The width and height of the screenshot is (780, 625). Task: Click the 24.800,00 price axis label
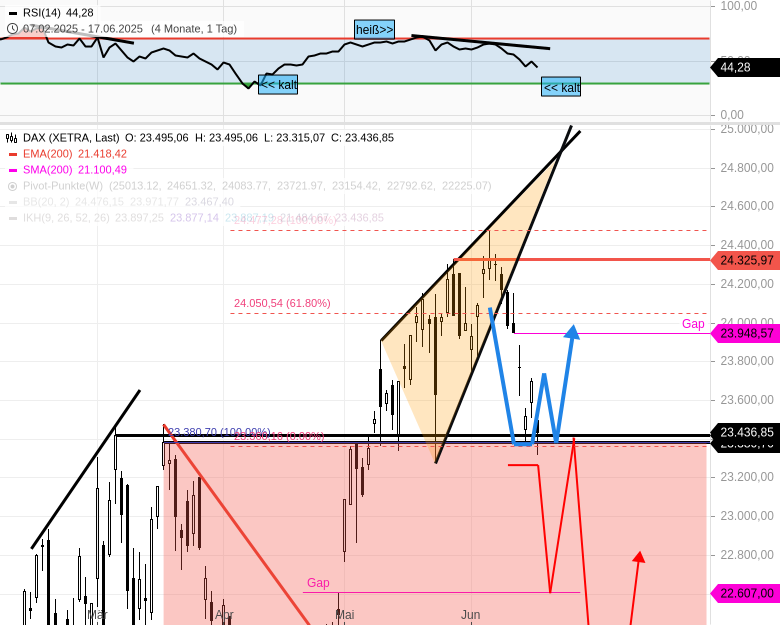[x=747, y=168]
